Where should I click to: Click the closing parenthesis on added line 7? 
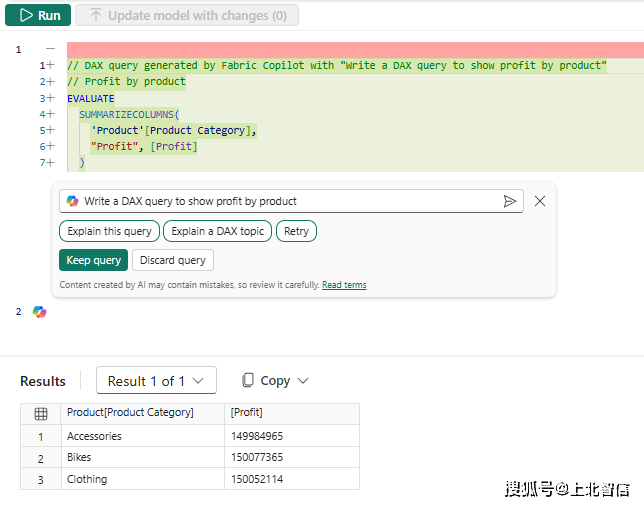(x=82, y=163)
